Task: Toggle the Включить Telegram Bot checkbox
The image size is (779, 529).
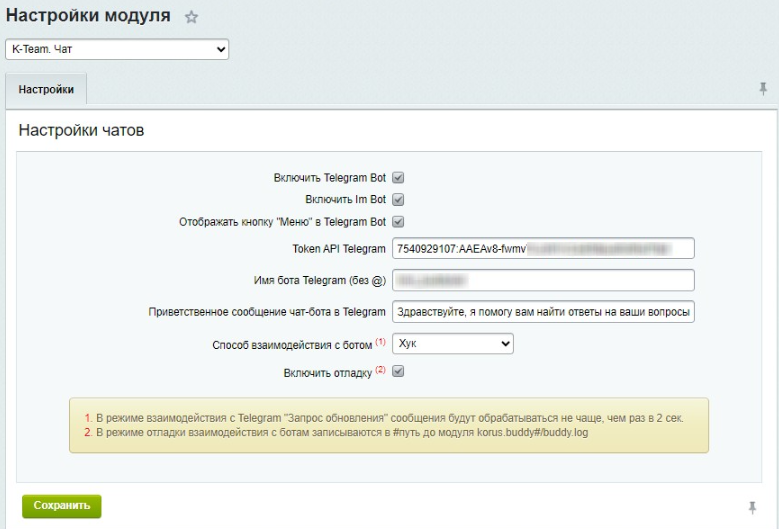Action: pos(398,177)
